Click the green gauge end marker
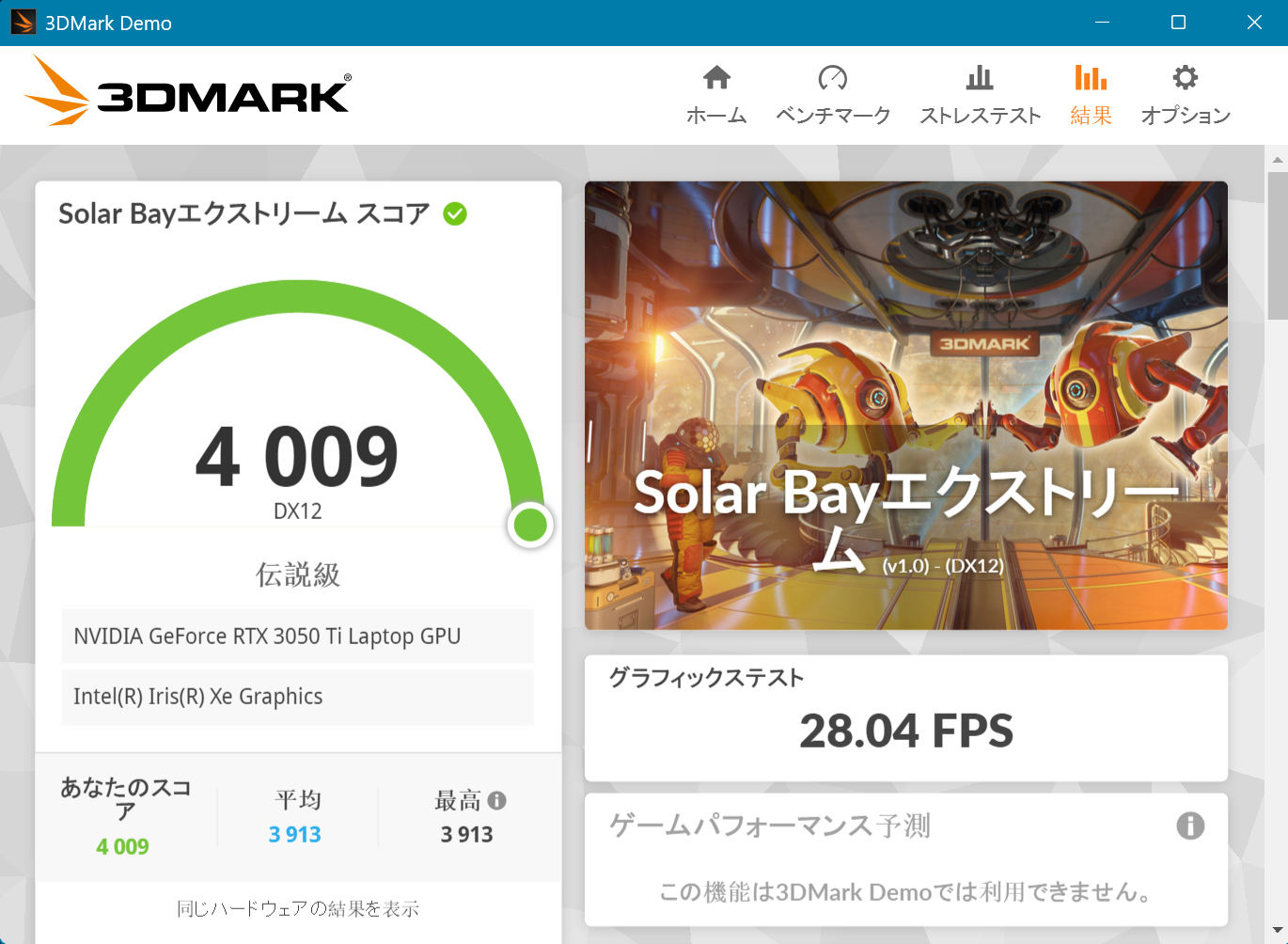The height and width of the screenshot is (944, 1288). (x=530, y=525)
